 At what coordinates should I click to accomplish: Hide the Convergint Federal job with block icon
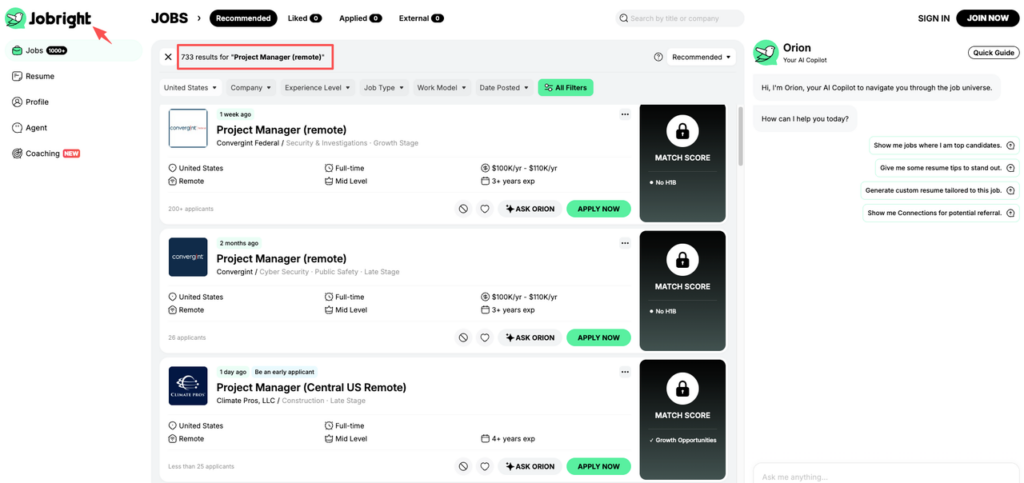(x=463, y=209)
